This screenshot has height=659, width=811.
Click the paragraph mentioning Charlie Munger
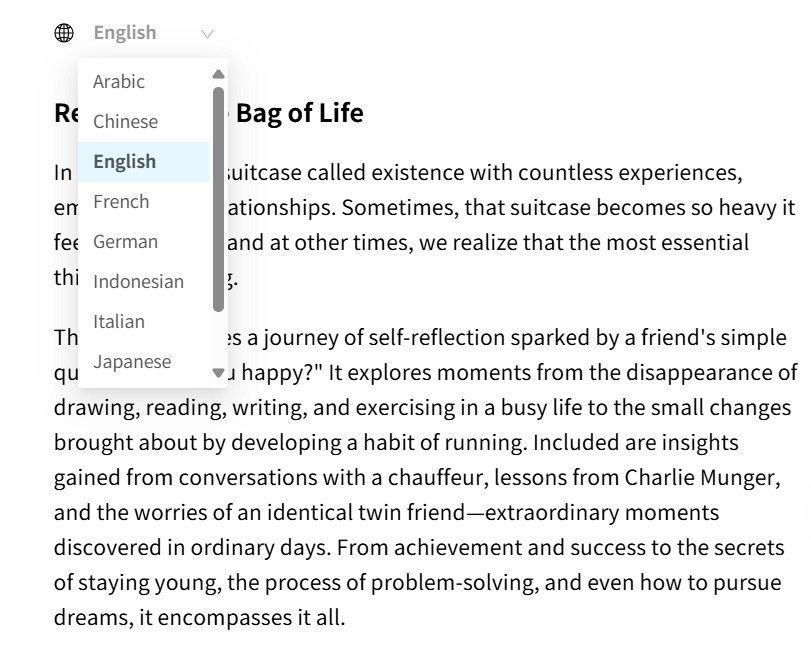(425, 477)
